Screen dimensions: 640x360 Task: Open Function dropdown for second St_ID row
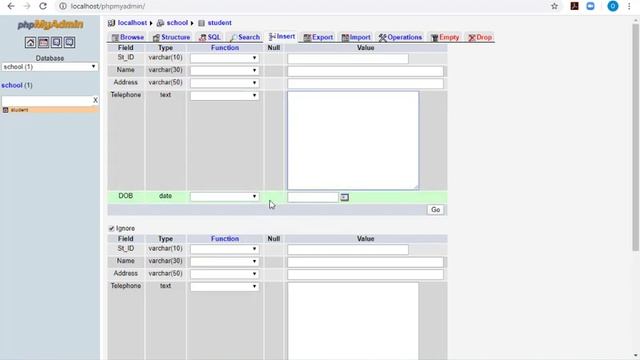pyautogui.click(x=224, y=249)
